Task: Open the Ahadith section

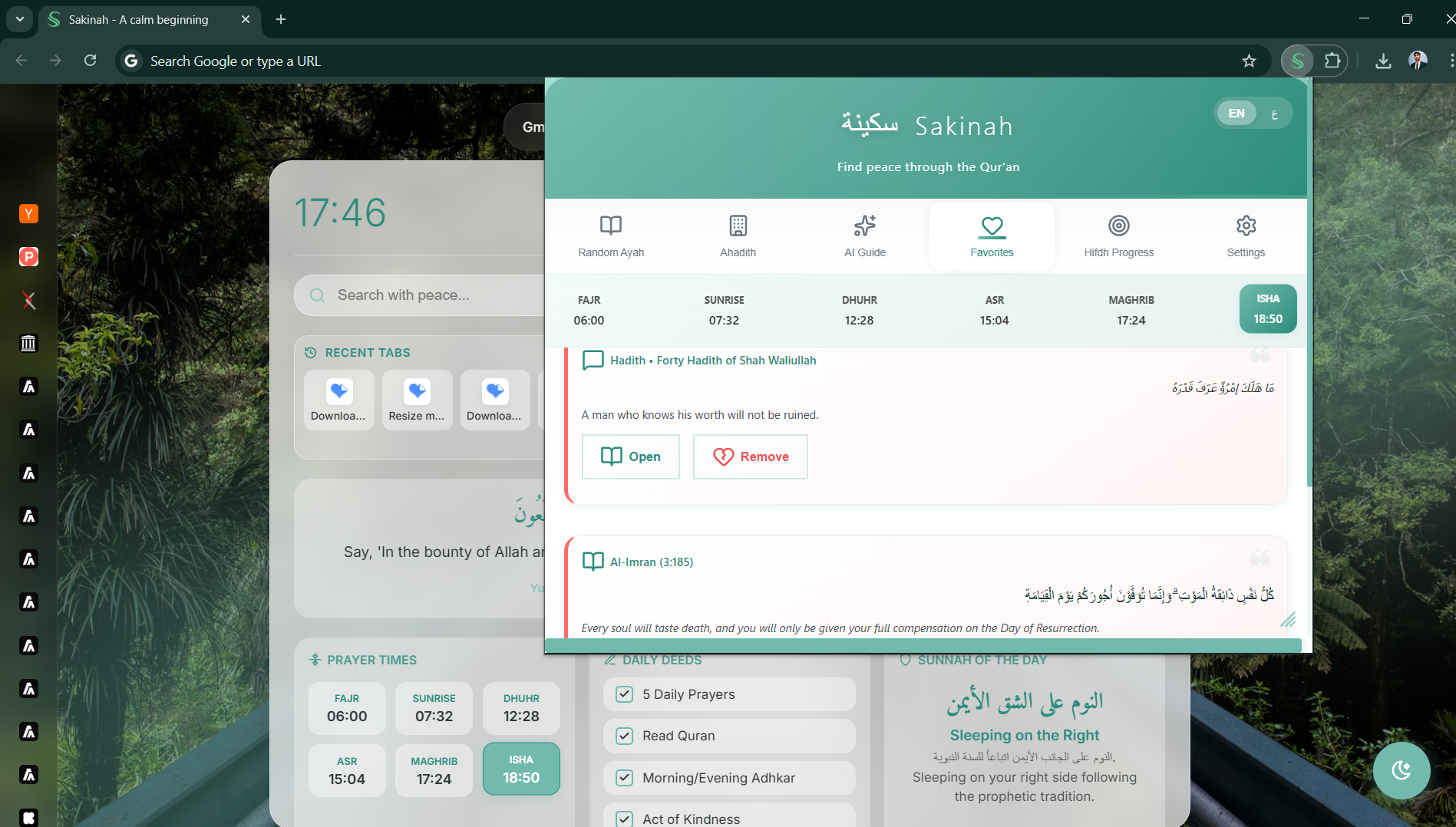Action: click(x=737, y=236)
